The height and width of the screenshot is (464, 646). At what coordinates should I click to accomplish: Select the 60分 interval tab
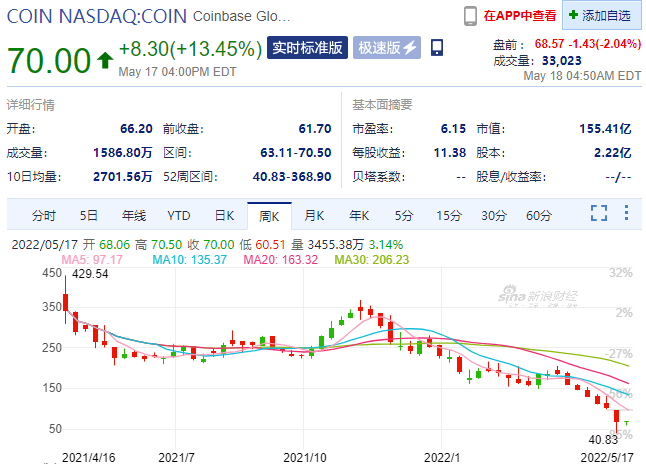[539, 216]
